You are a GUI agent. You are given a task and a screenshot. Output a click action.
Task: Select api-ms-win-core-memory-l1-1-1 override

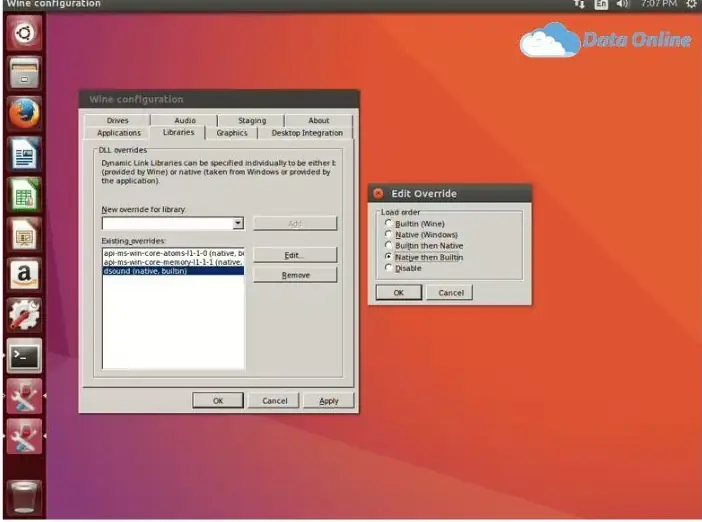173,262
